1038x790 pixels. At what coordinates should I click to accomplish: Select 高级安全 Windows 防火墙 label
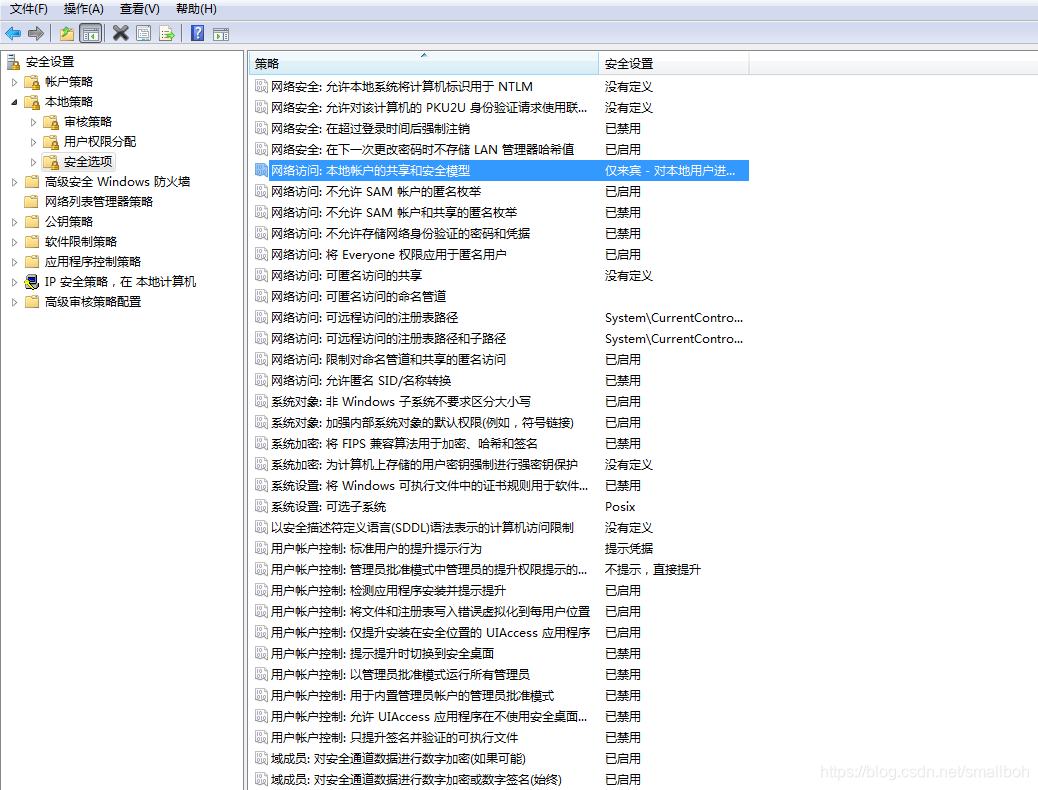click(x=117, y=182)
